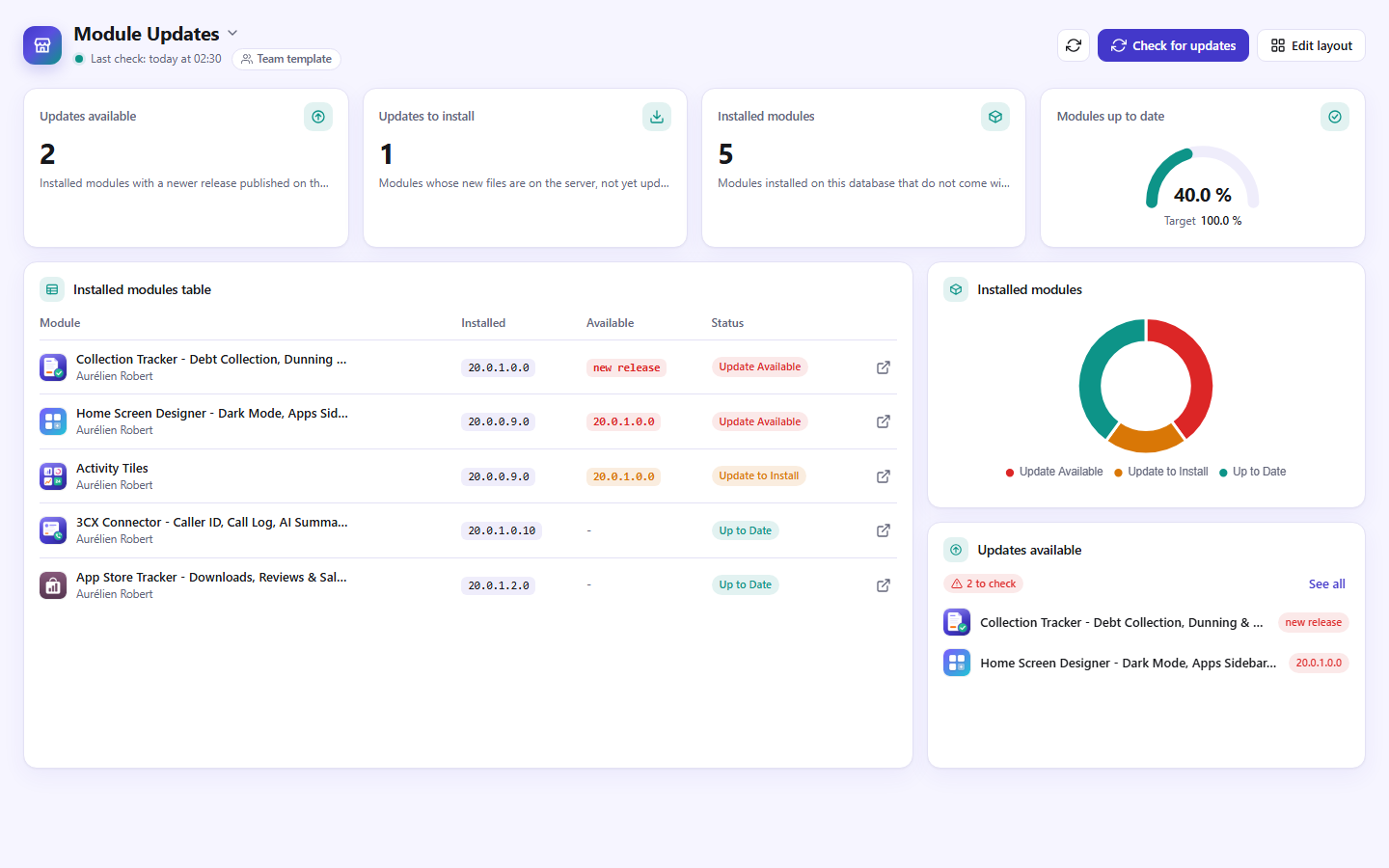Click the new release tag in table
This screenshot has height=868, width=1389.
tap(626, 367)
